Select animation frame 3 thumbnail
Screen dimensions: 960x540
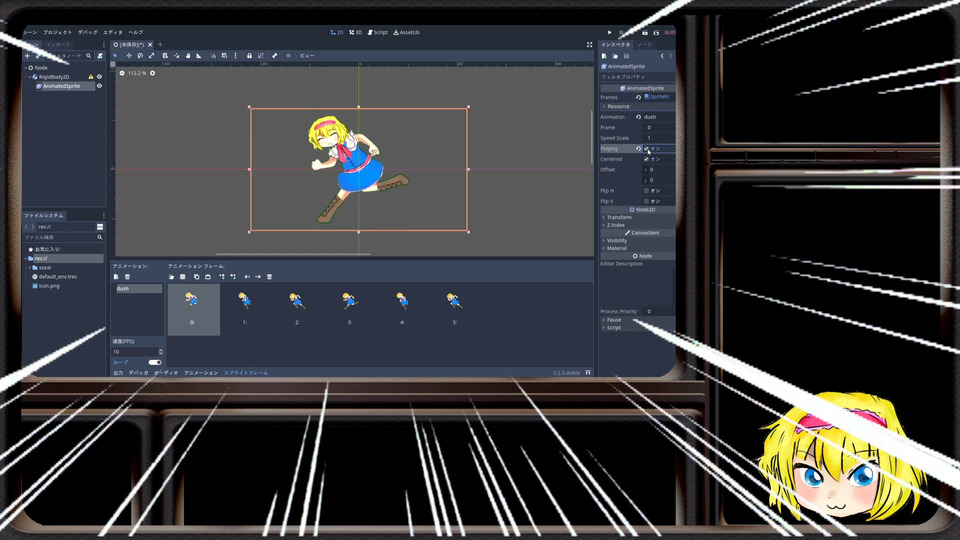click(x=349, y=299)
